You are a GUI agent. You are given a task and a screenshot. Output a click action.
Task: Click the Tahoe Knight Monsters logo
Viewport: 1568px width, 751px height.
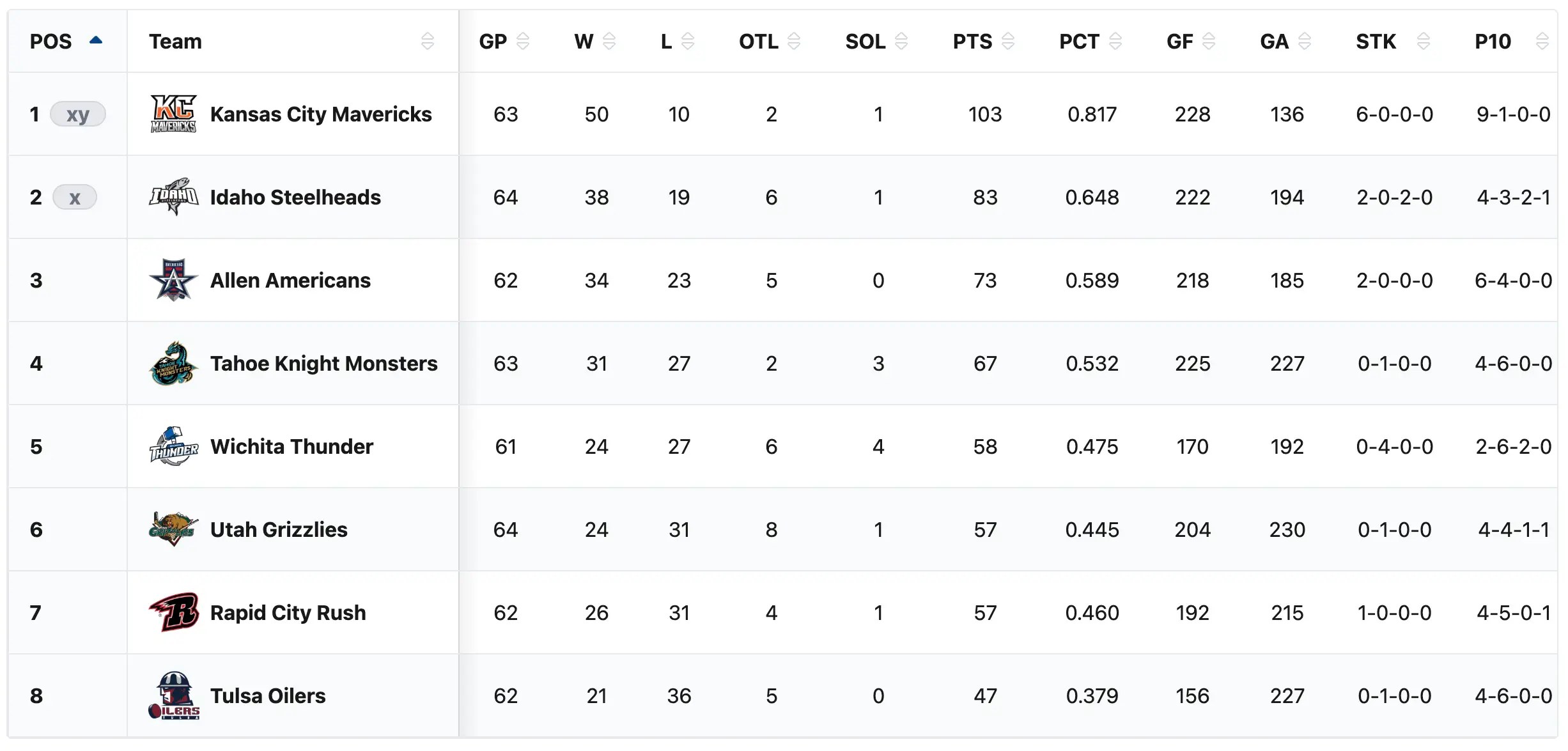point(173,363)
